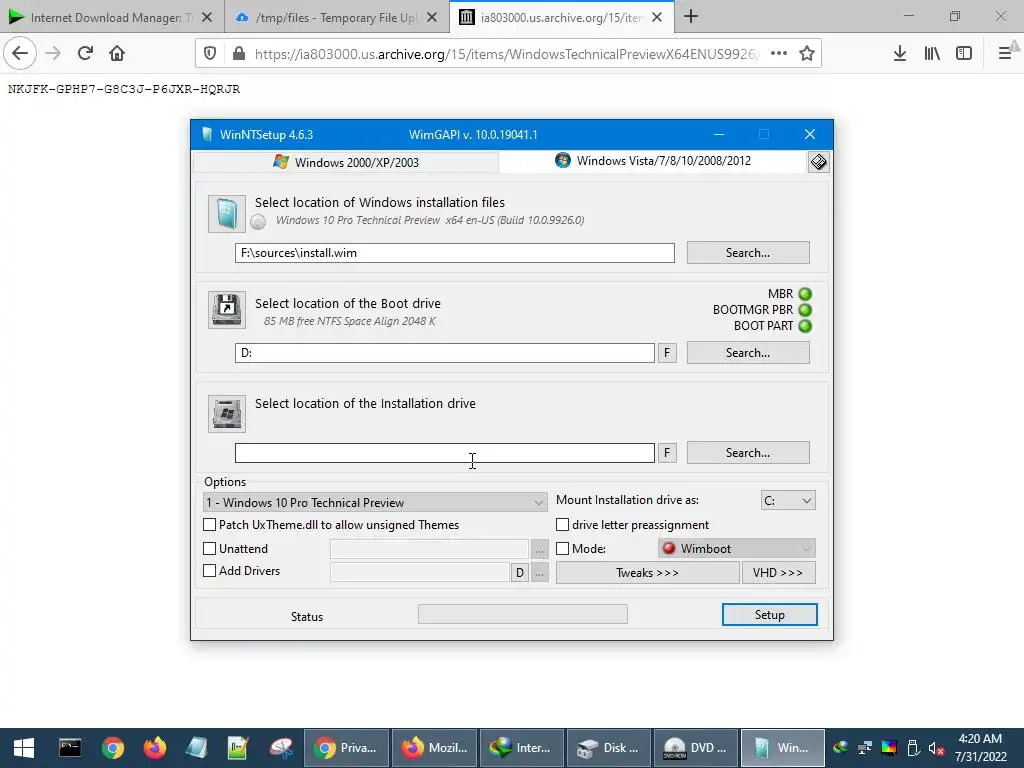The width and height of the screenshot is (1024, 768).
Task: Enable drive letter preassignment checkbox
Action: [x=562, y=525]
